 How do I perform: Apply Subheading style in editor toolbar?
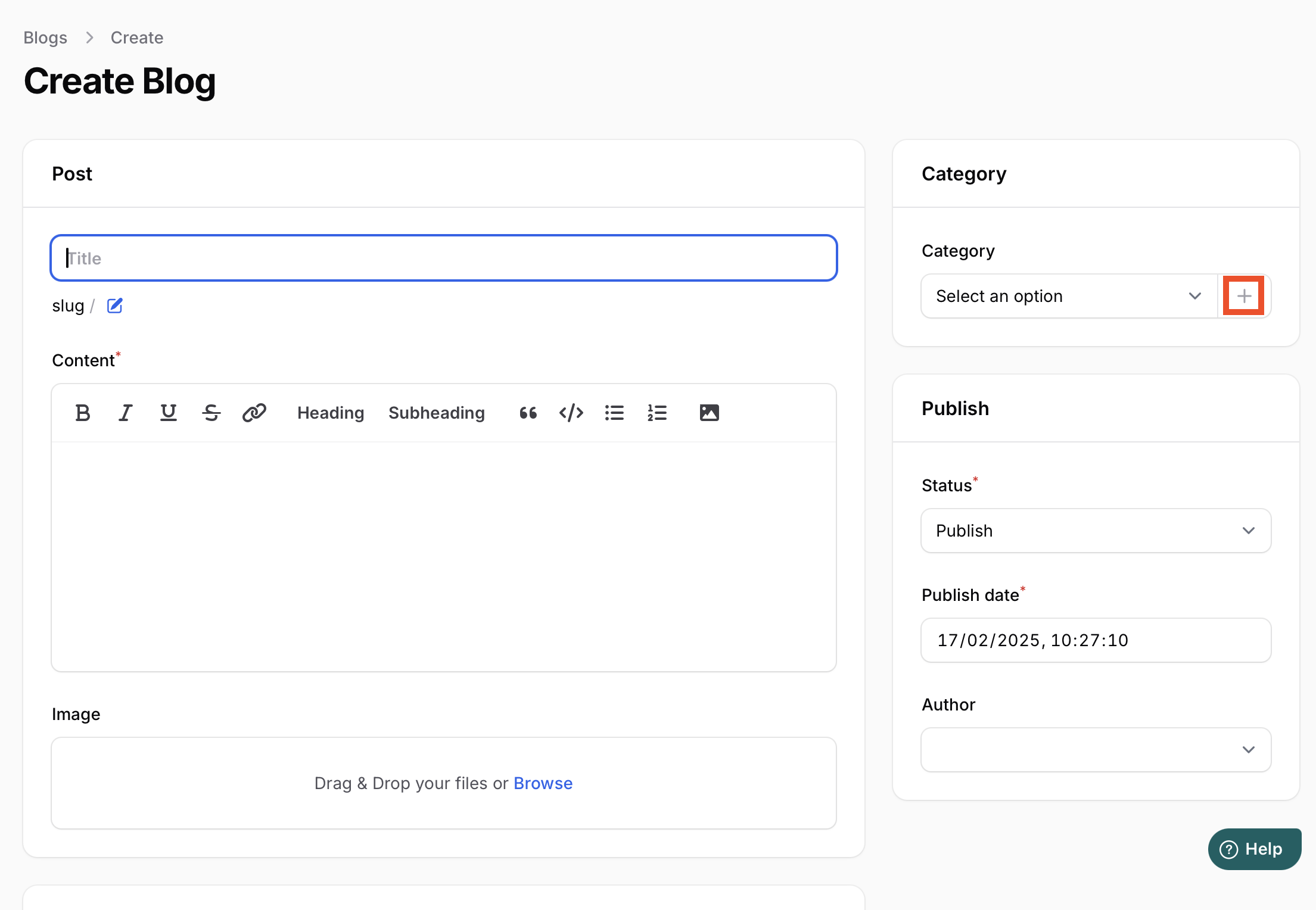pyautogui.click(x=437, y=413)
